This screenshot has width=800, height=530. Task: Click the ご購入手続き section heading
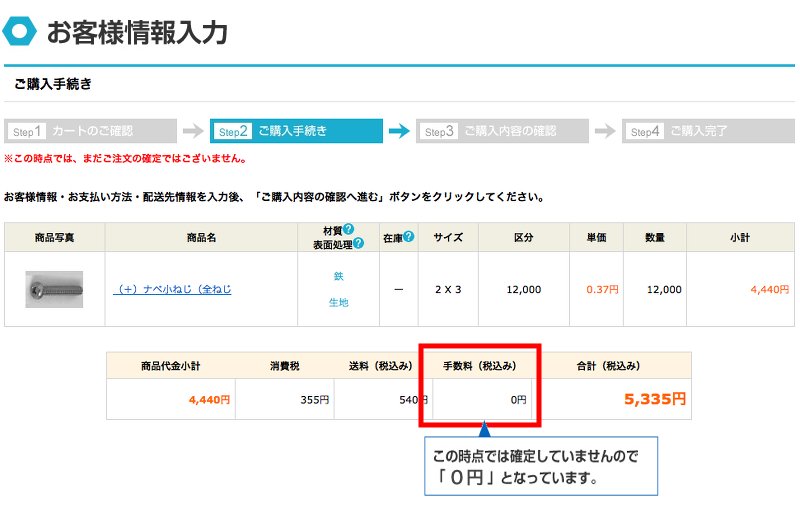(53, 84)
